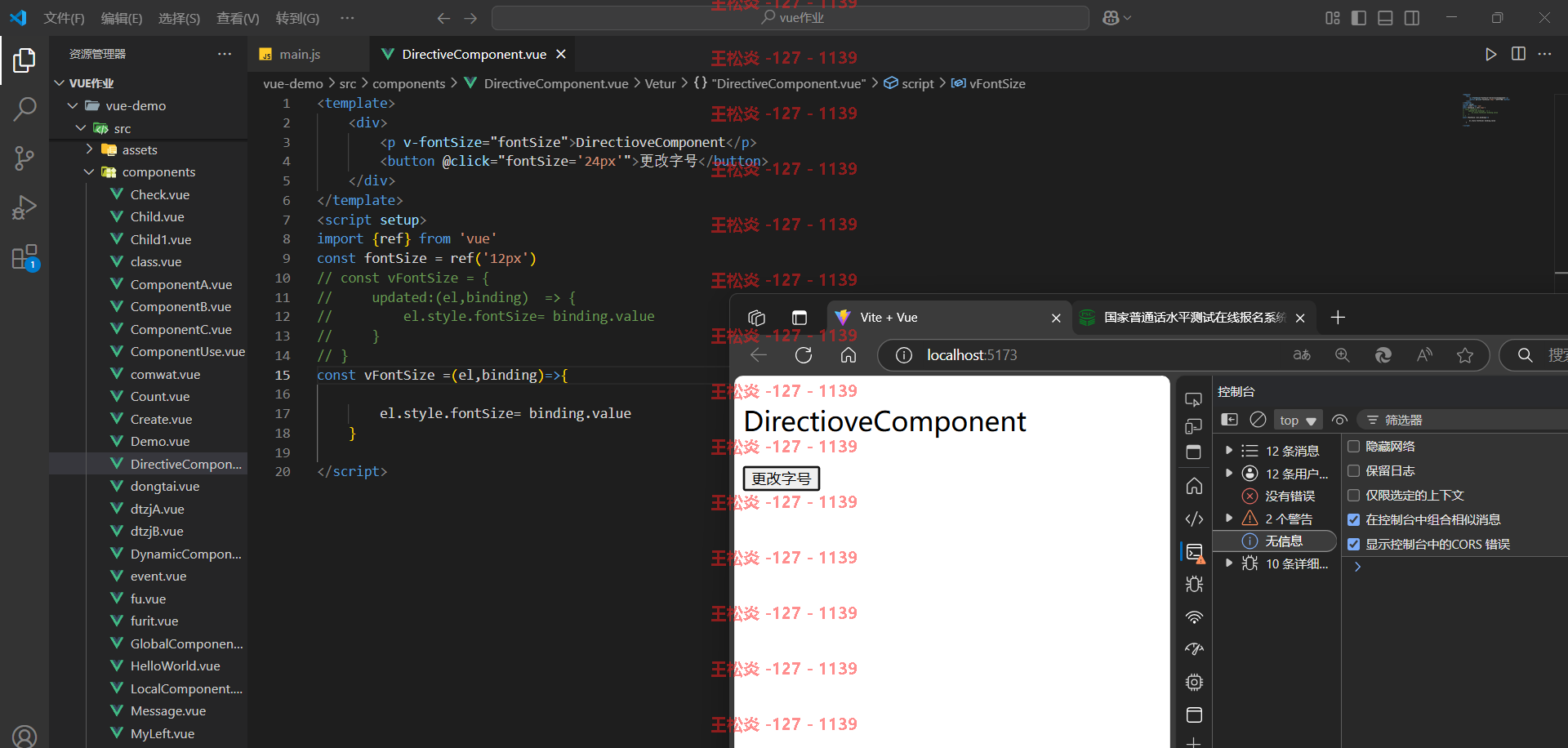
Task: Collapse the components folder
Action: [89, 171]
